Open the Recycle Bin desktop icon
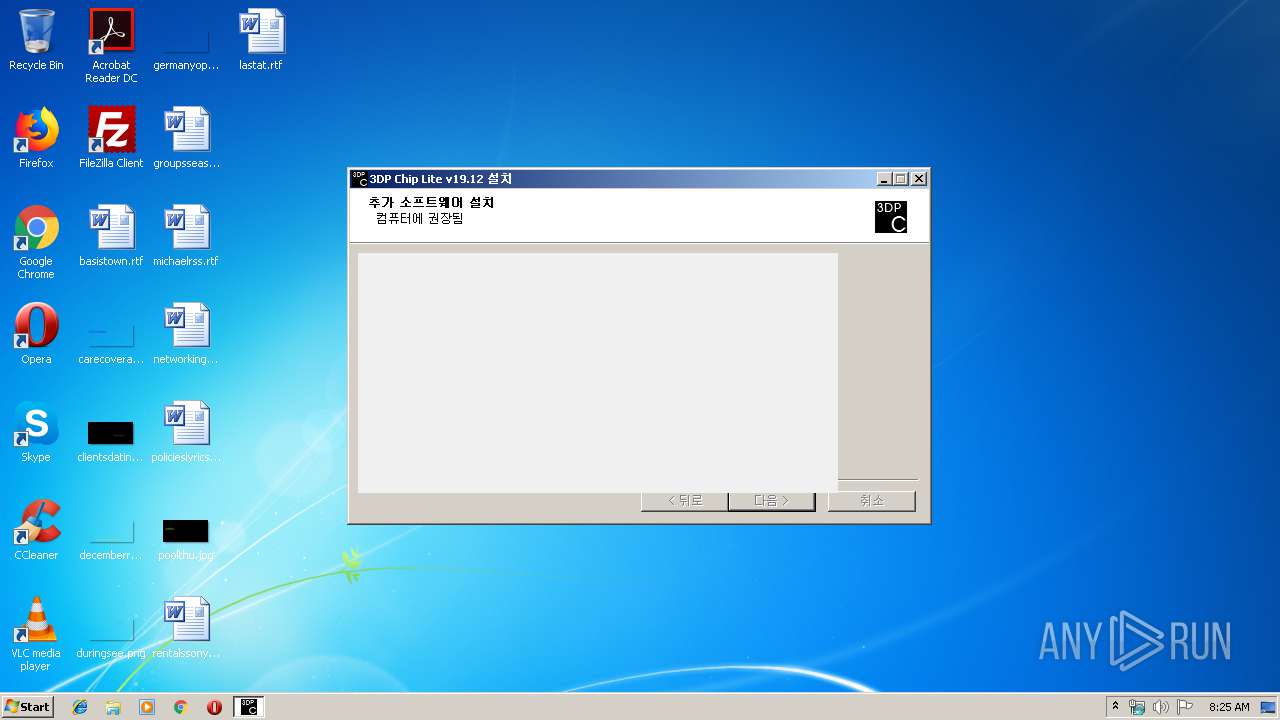The height and width of the screenshot is (720, 1280). (x=36, y=41)
